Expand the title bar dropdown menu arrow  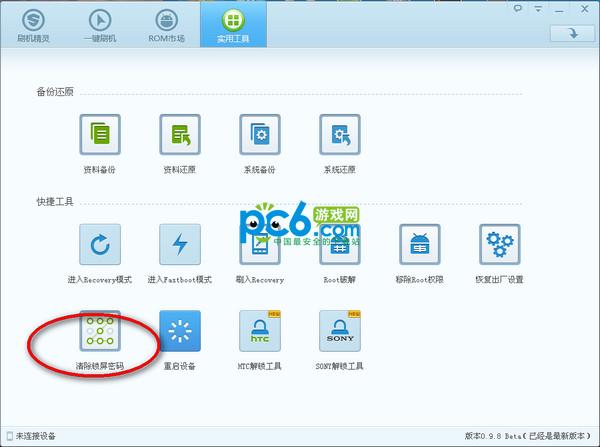(x=538, y=9)
